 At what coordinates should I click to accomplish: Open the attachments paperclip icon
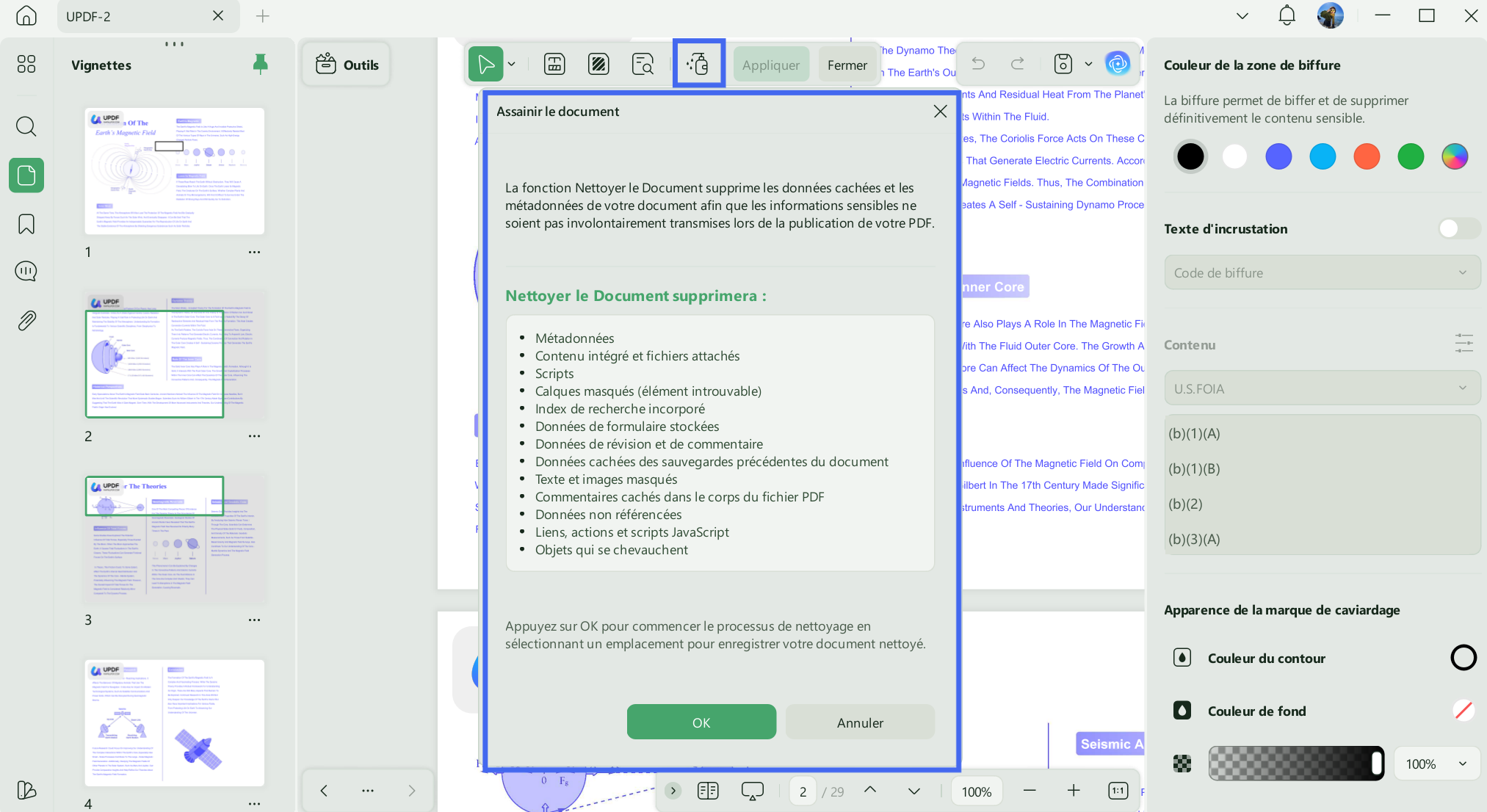coord(26,320)
